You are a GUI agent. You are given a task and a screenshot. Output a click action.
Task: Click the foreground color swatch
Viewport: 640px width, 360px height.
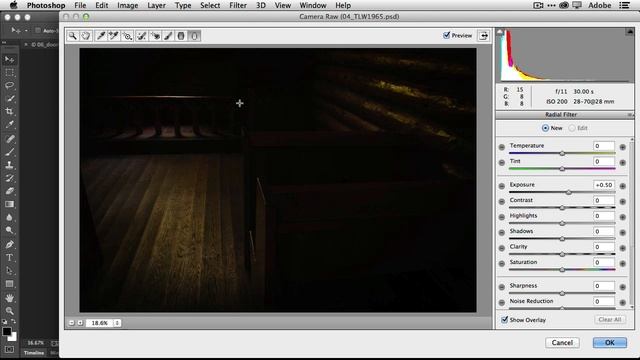coord(7,331)
